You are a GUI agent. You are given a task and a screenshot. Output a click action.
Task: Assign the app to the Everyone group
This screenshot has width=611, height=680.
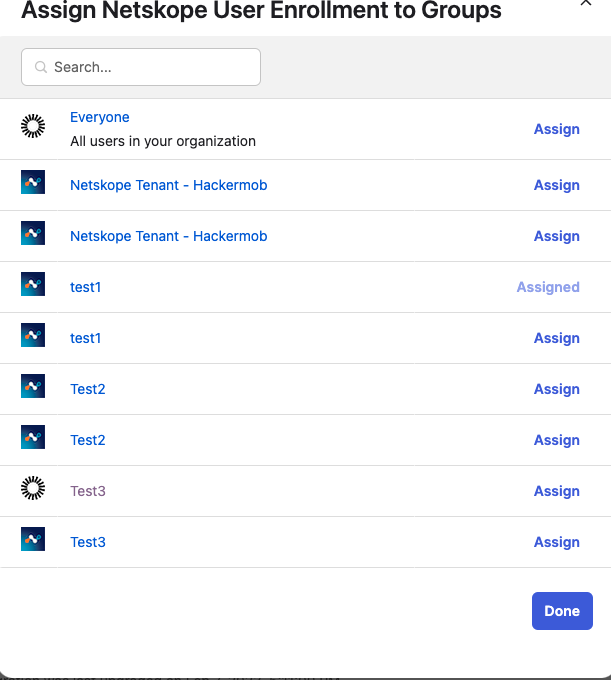(x=556, y=129)
